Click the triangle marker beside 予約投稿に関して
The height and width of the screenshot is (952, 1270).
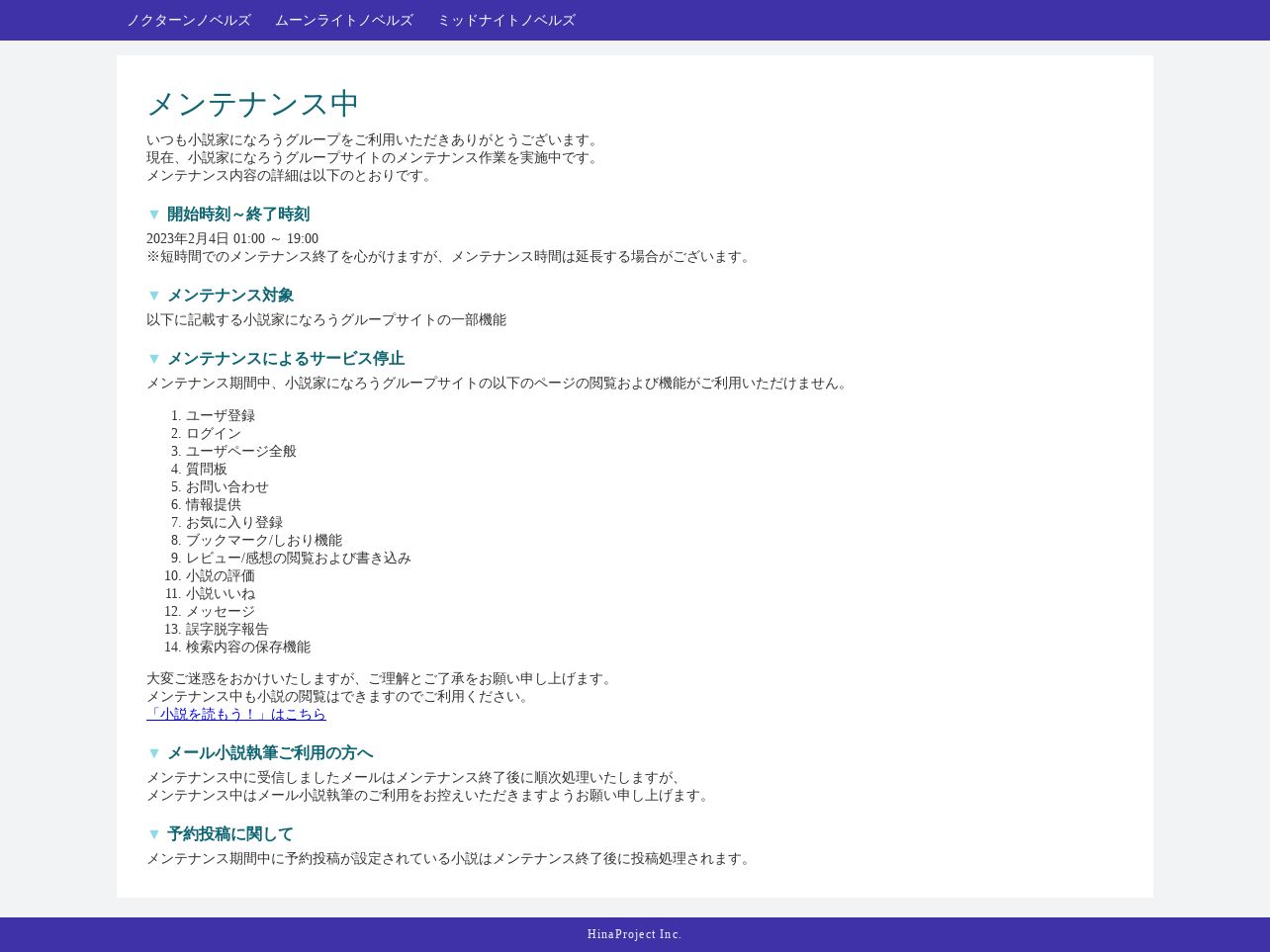pyautogui.click(x=154, y=834)
